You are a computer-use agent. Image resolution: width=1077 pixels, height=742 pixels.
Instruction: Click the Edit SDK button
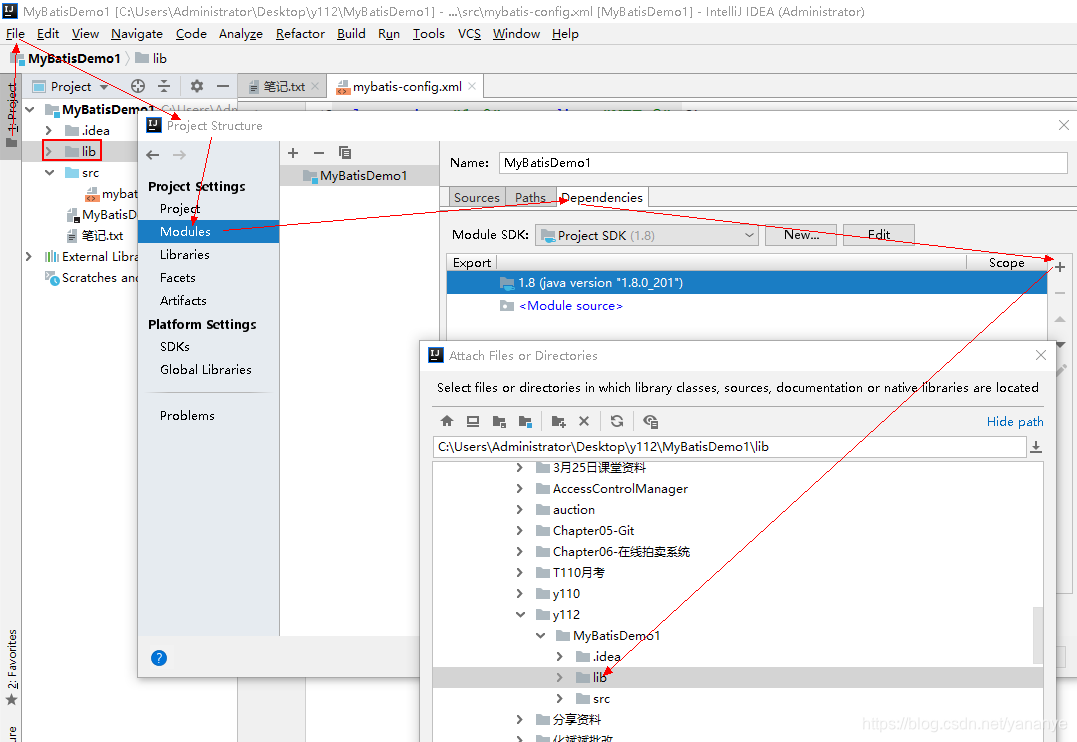(878, 235)
